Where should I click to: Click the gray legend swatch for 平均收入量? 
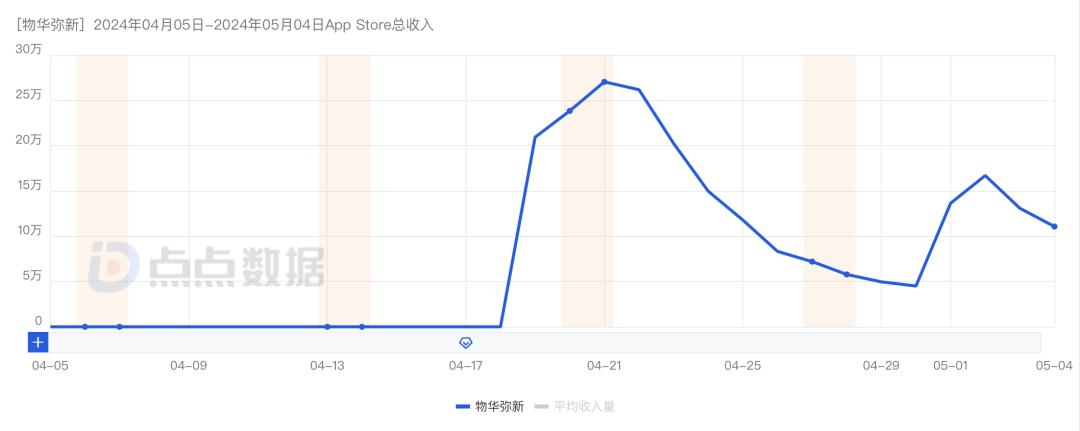pos(541,407)
